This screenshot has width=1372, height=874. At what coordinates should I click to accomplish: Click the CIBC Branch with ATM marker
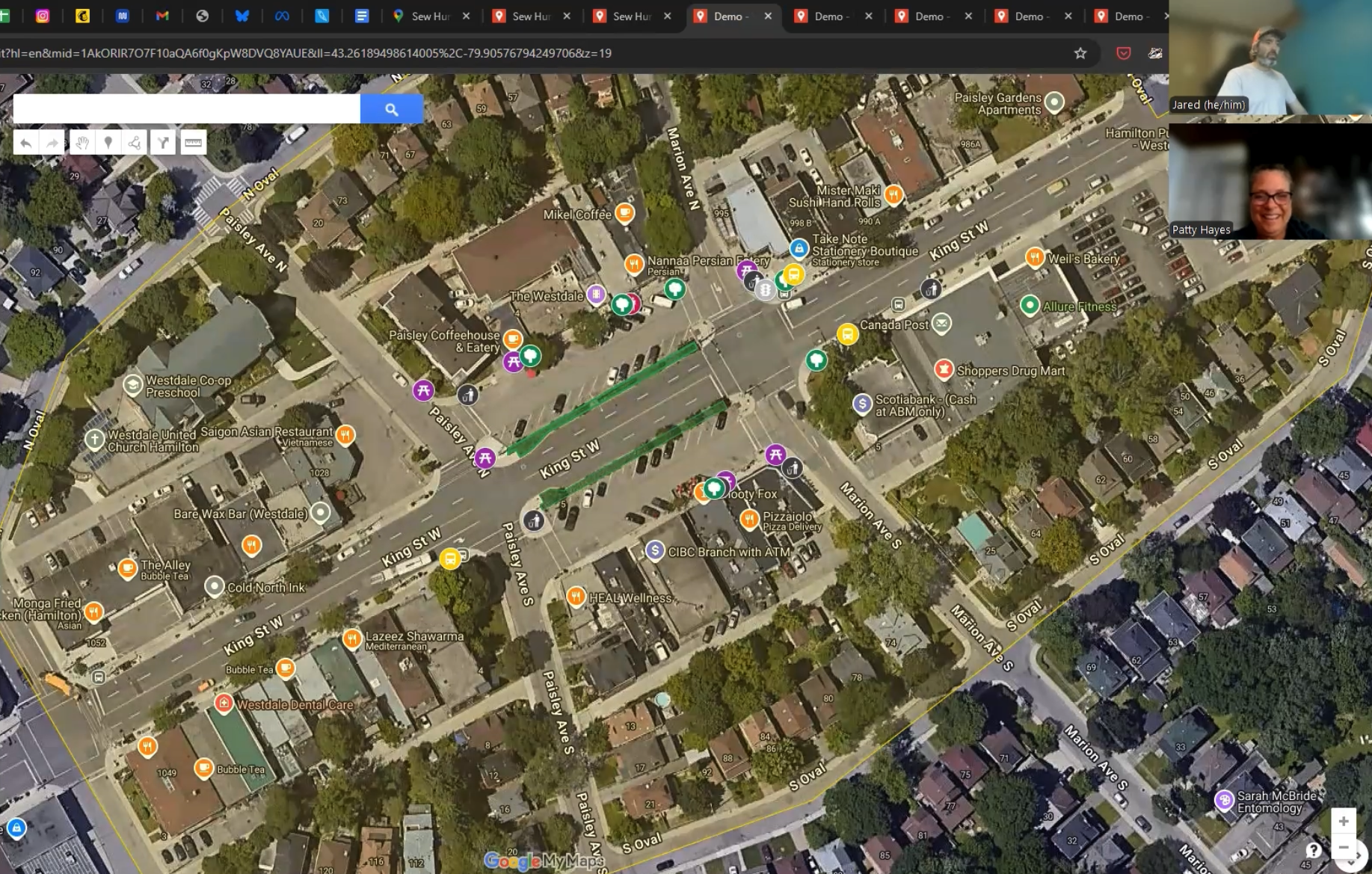(655, 551)
